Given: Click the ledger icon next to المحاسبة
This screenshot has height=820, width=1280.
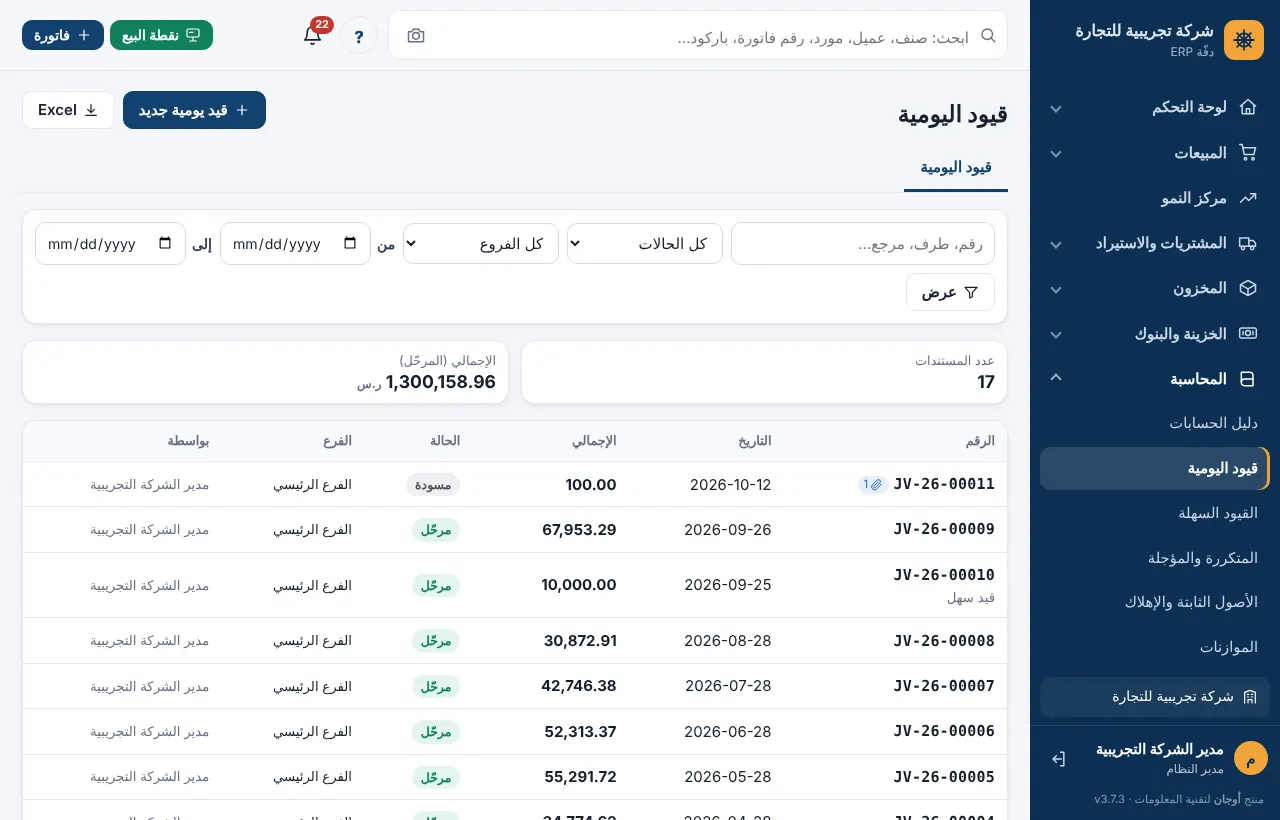Looking at the screenshot, I should [1247, 379].
